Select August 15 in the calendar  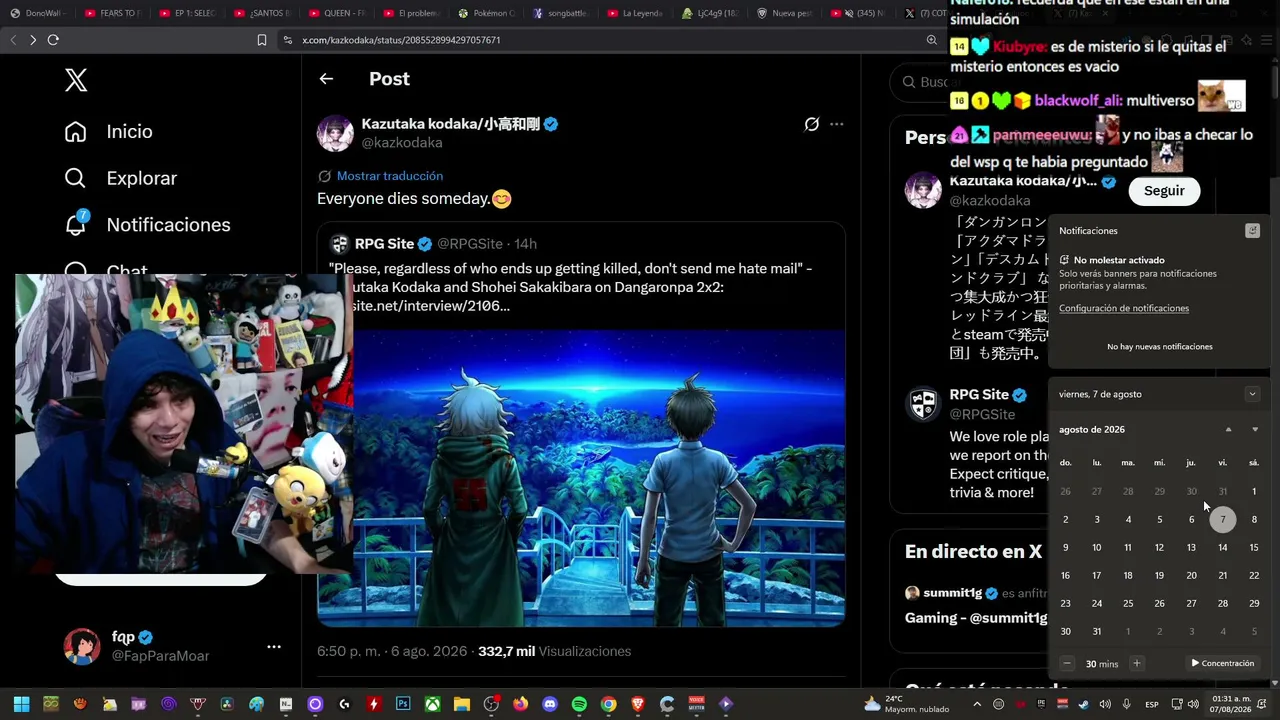[x=1254, y=548]
